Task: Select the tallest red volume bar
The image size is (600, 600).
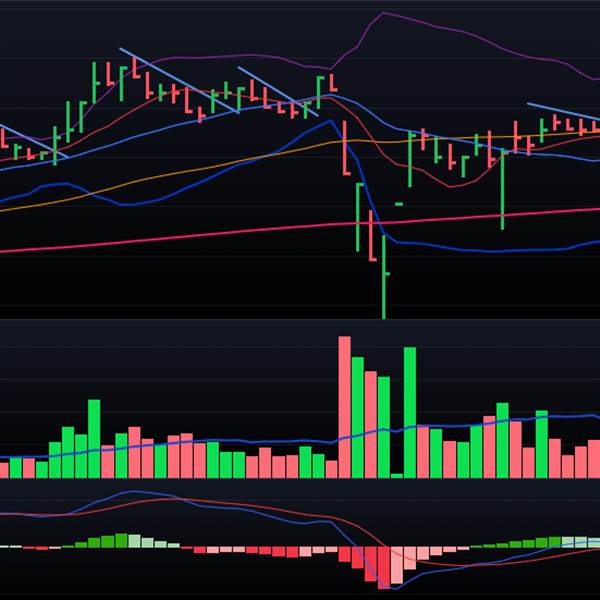Action: click(344, 407)
